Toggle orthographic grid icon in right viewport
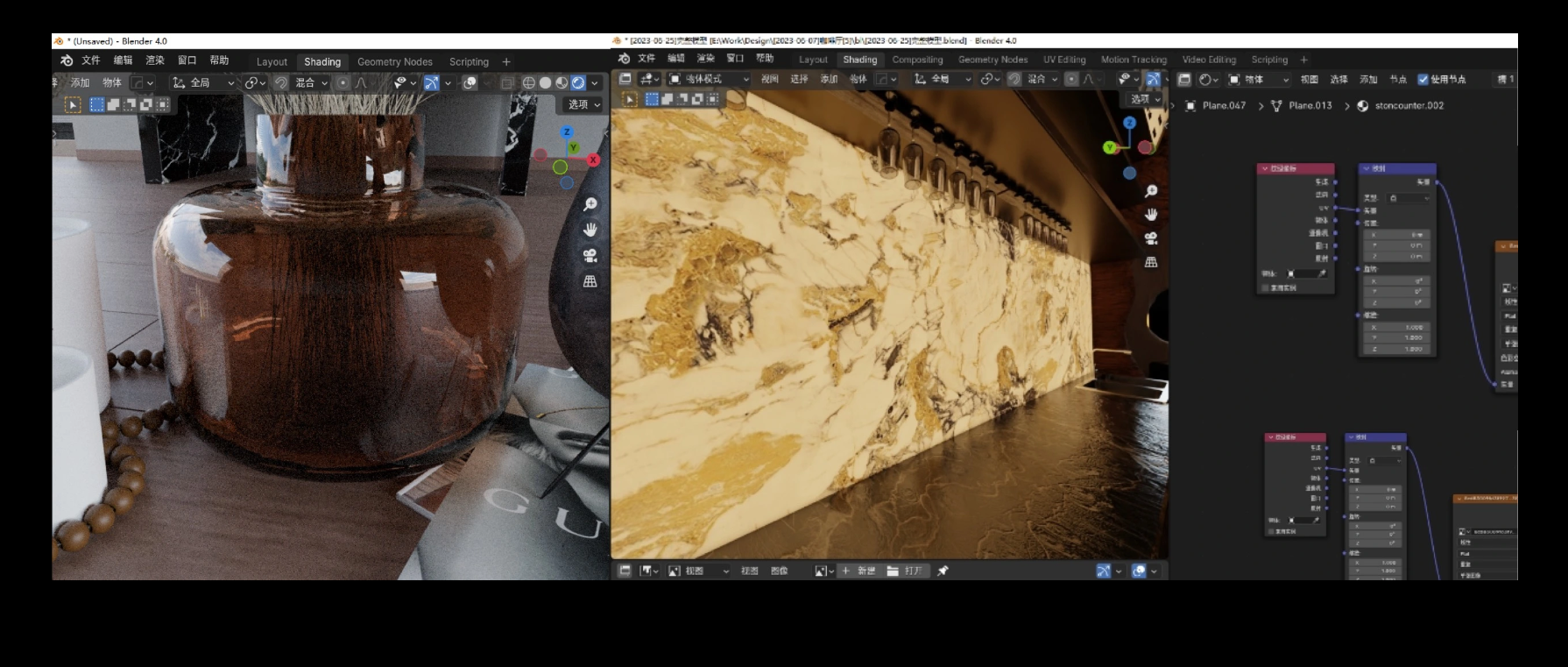Viewport: 1568px width, 667px height. coord(1151,262)
